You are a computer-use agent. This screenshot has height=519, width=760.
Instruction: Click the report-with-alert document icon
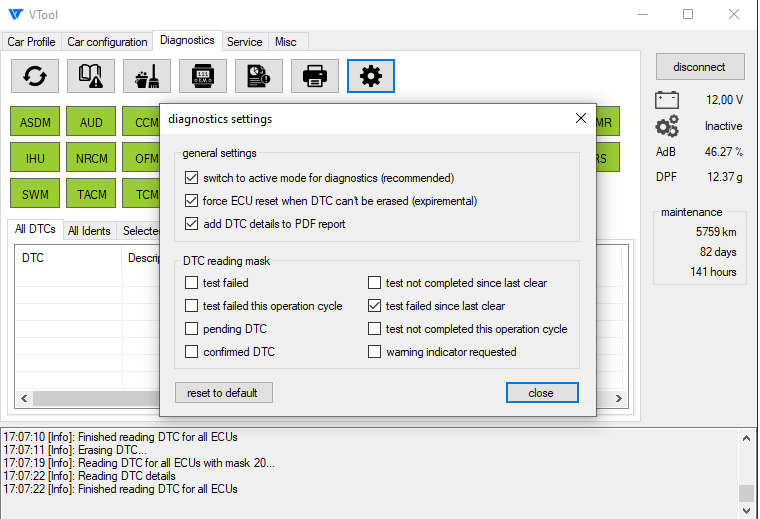coord(259,76)
